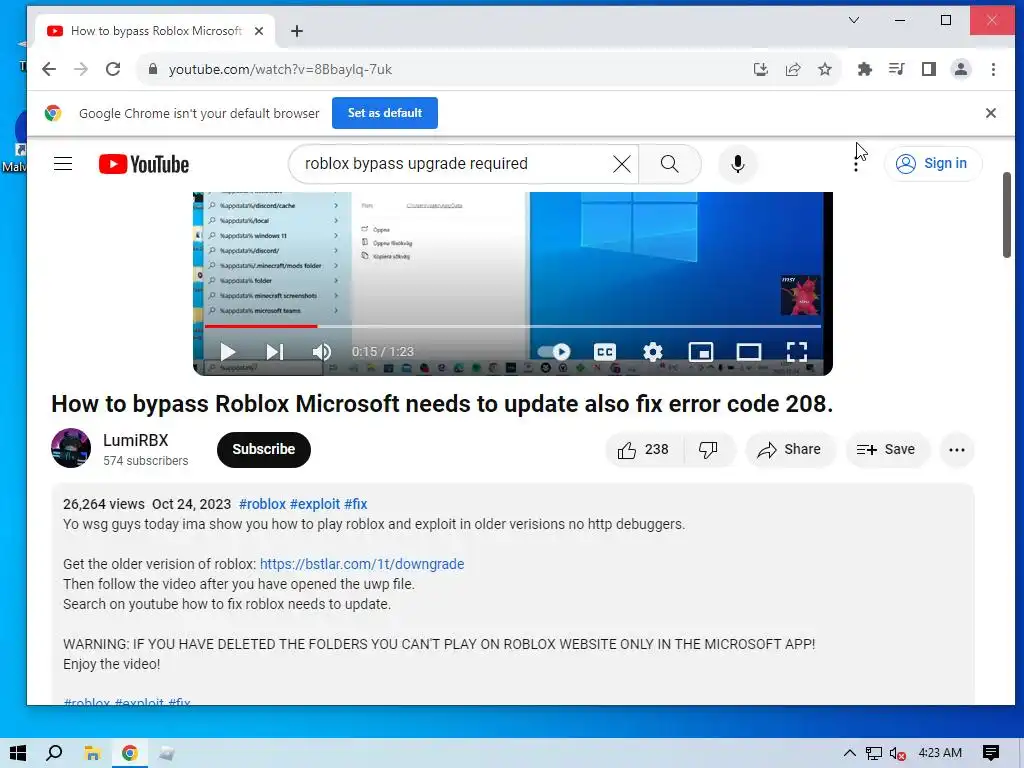Focus the YouTube search box
This screenshot has height=768, width=1024.
(451, 164)
